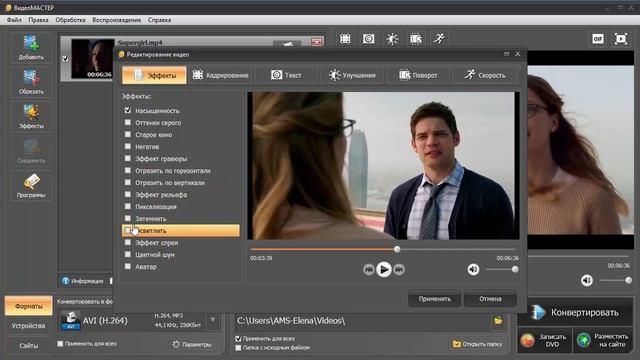Jump to previous frame in editor preview
Screen dimensions: 640x360
[x=369, y=269]
